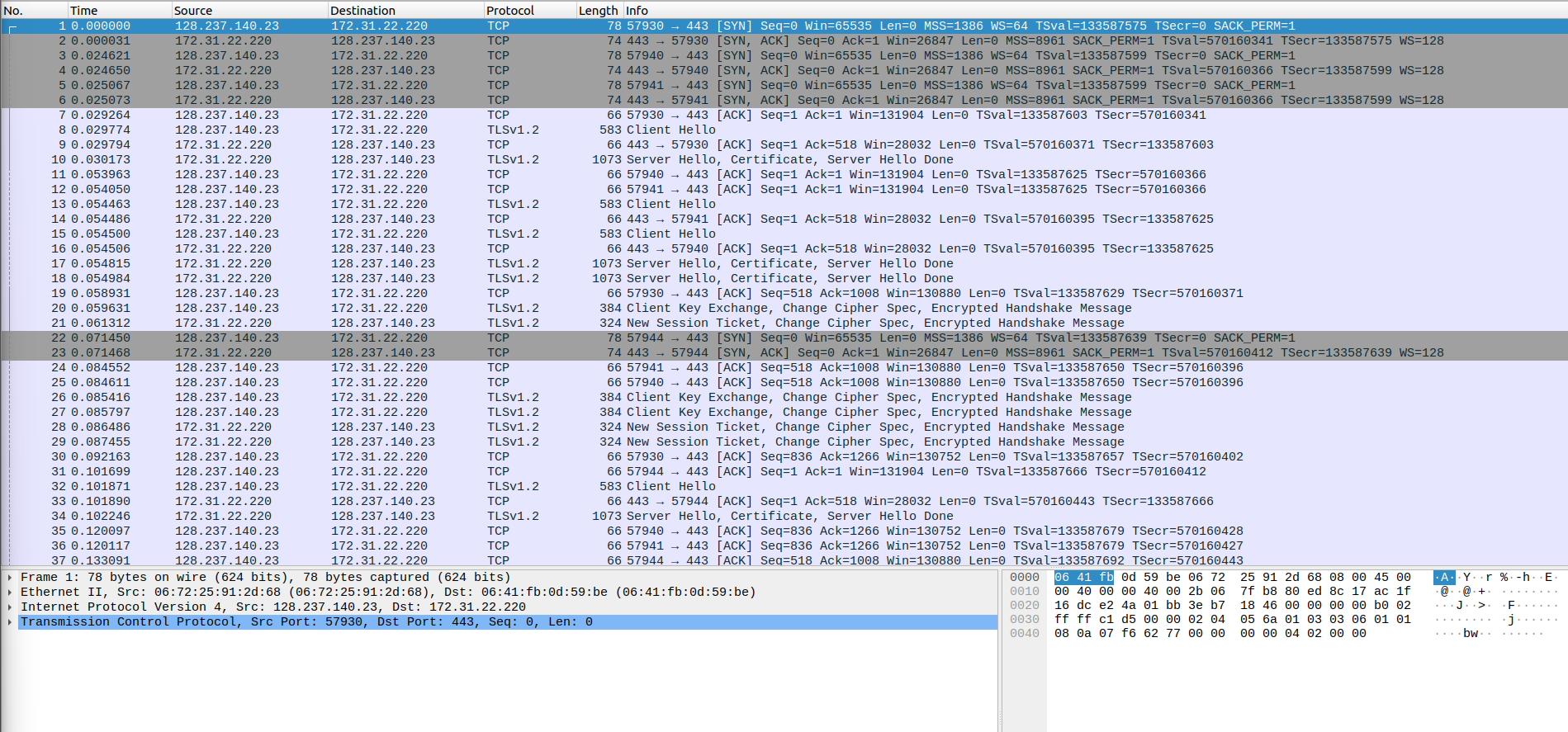Click TCP Src Port 57930 details line

306,622
